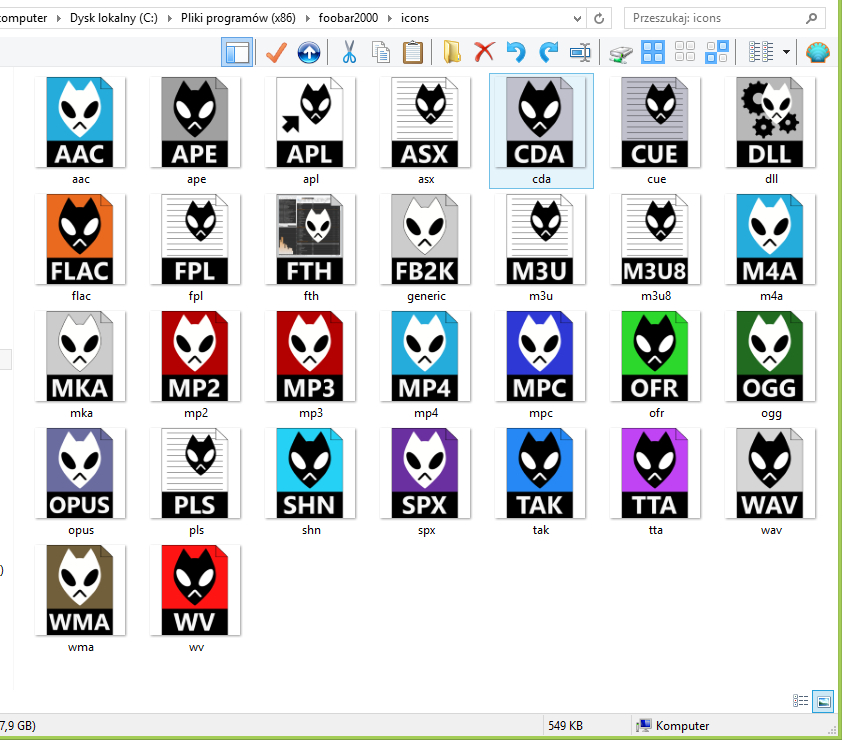Select the opus icon file
Screen dimensions: 842x740
pos(80,482)
